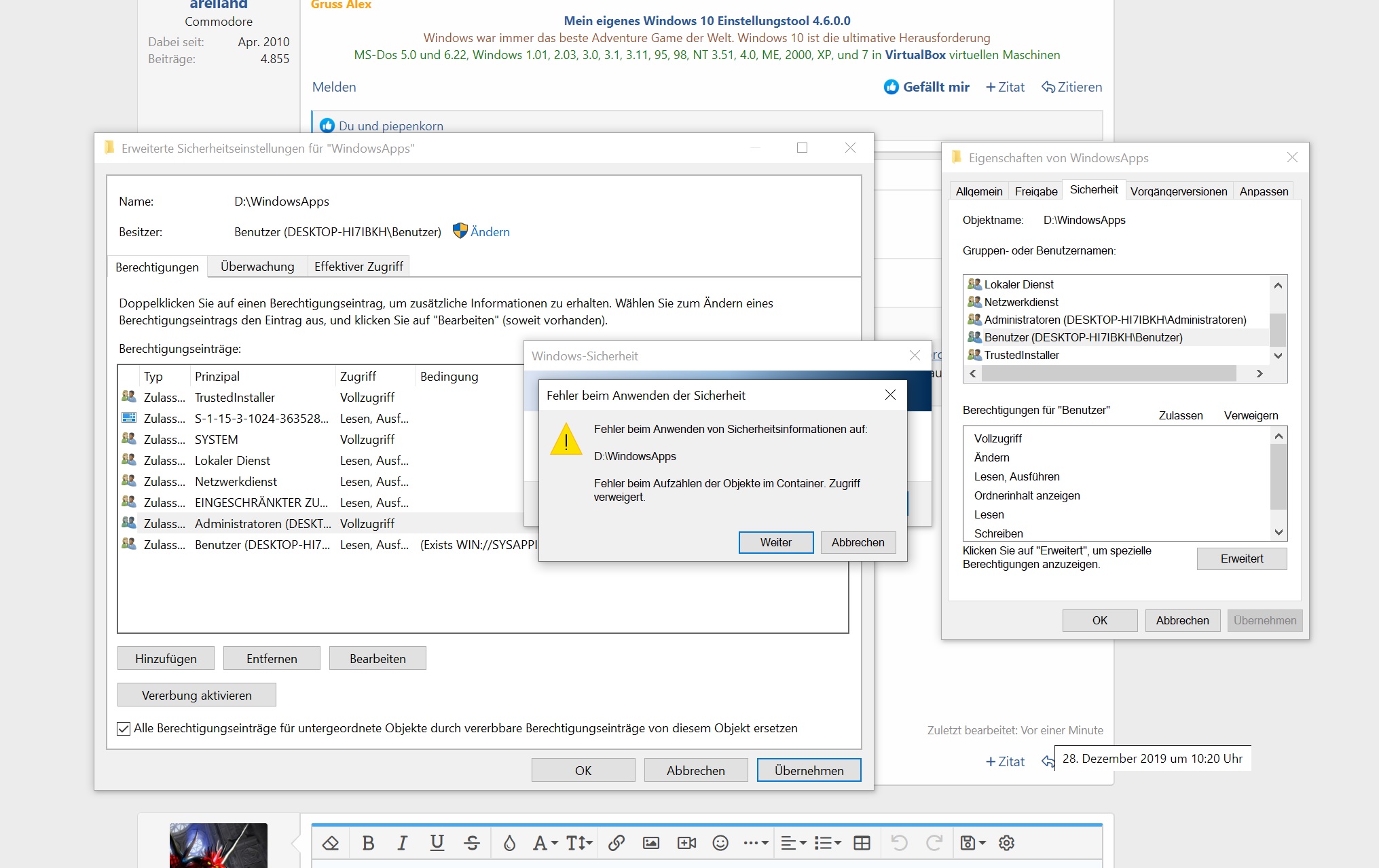Expand the list options dropdown
1379x868 pixels.
click(x=828, y=843)
